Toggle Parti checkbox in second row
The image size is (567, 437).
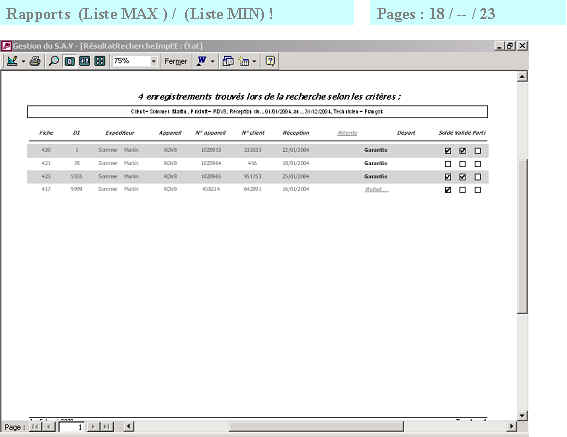(478, 164)
